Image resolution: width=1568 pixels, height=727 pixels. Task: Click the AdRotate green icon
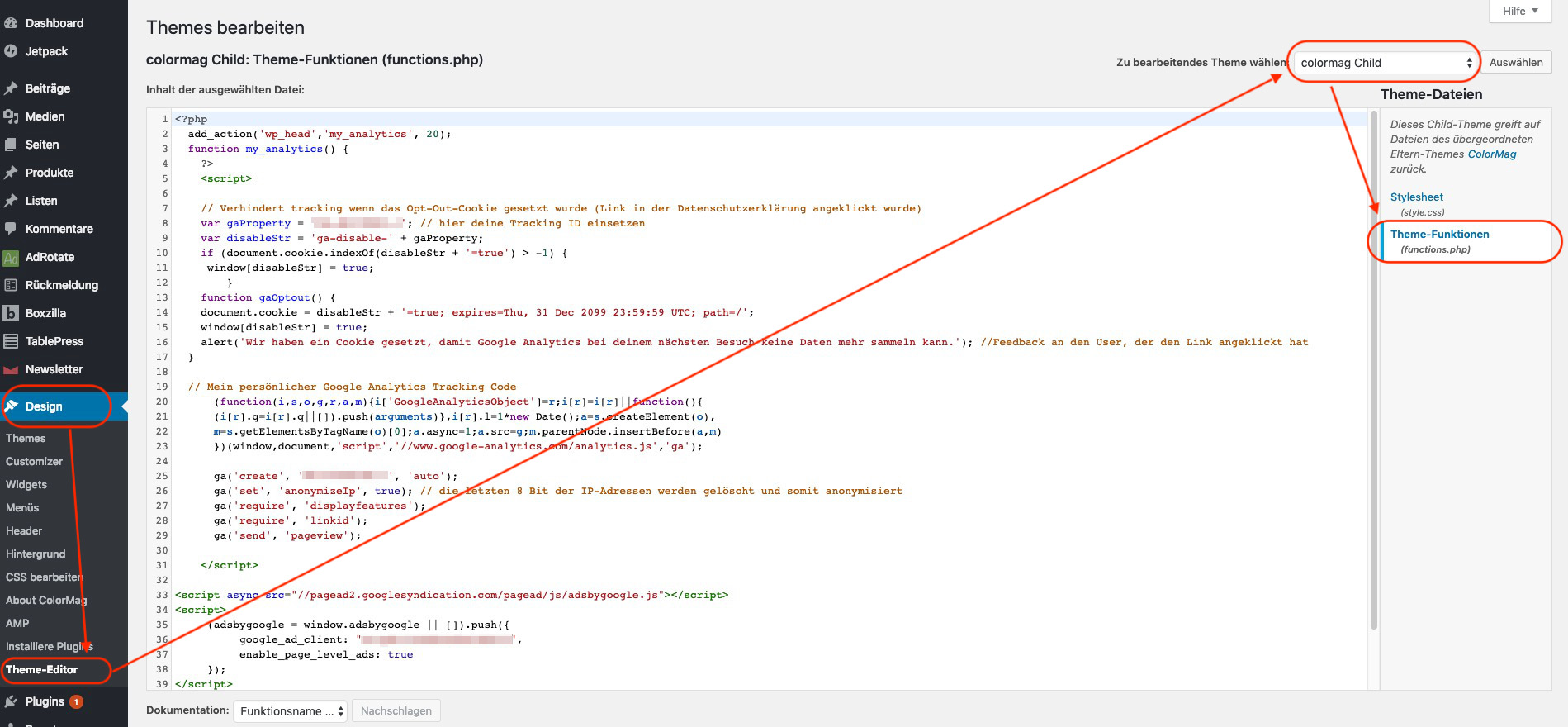11,258
